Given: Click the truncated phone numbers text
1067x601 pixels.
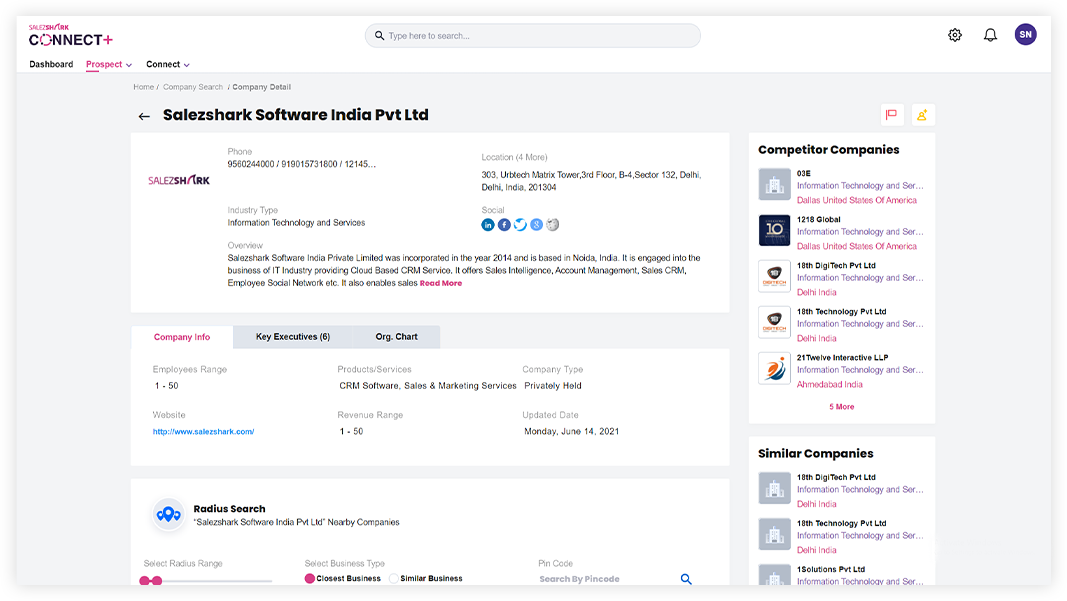Looking at the screenshot, I should pyautogui.click(x=301, y=165).
